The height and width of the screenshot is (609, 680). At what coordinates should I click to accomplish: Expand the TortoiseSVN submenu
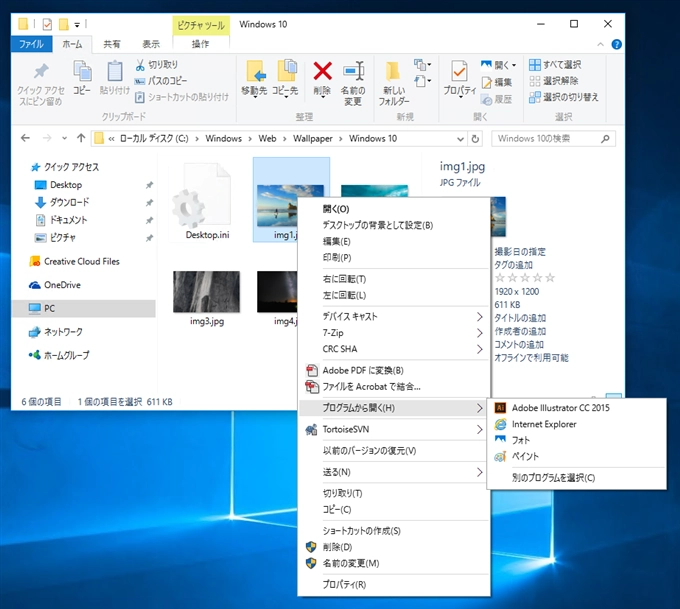pyautogui.click(x=394, y=429)
